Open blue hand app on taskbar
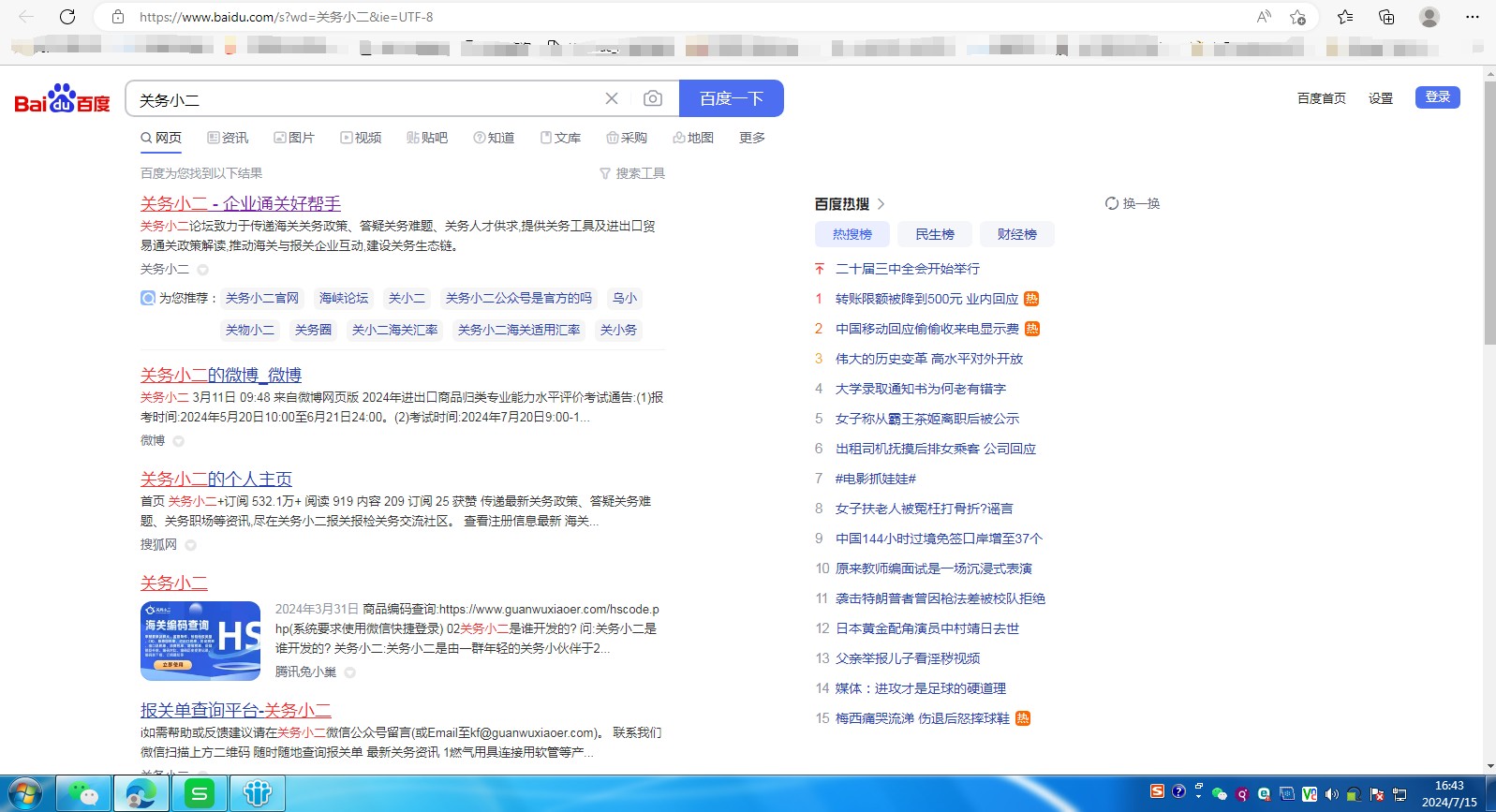 257,794
